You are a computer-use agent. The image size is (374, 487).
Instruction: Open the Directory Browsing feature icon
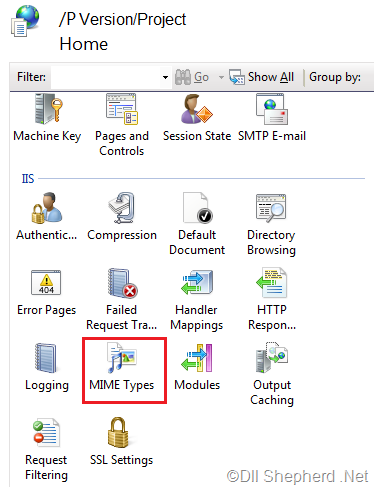point(271,208)
